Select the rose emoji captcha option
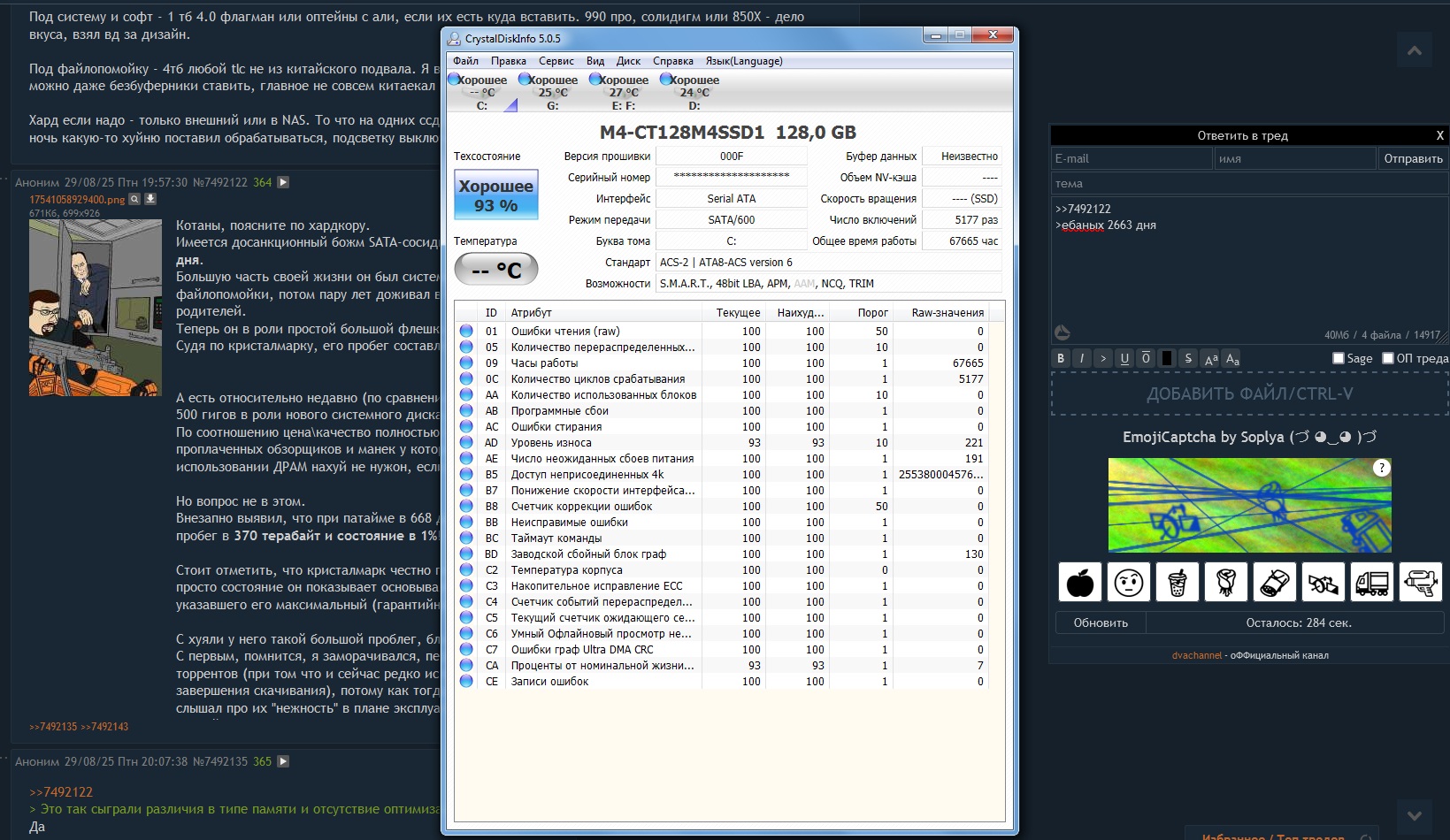1450x840 pixels. coord(1225,583)
